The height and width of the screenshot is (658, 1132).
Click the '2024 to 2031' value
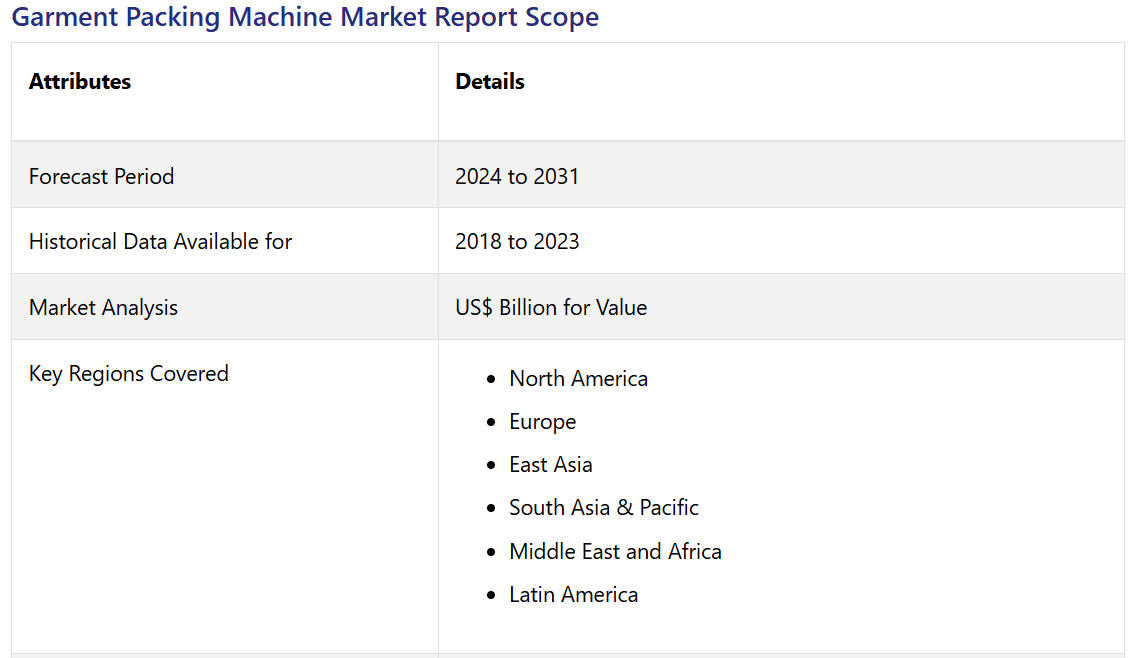[517, 176]
